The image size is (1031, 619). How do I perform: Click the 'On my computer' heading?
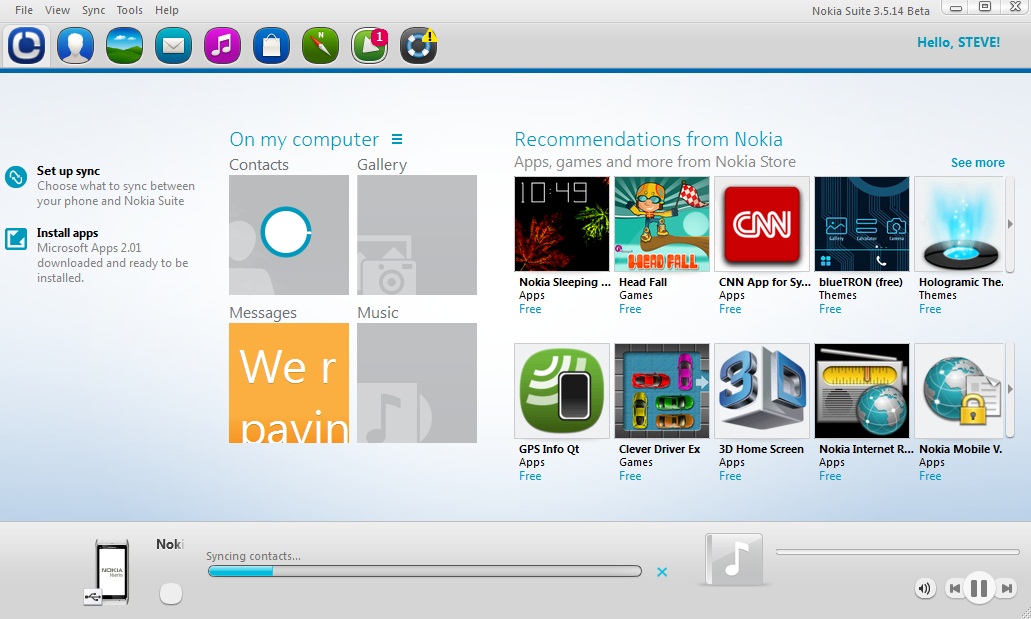pos(304,139)
